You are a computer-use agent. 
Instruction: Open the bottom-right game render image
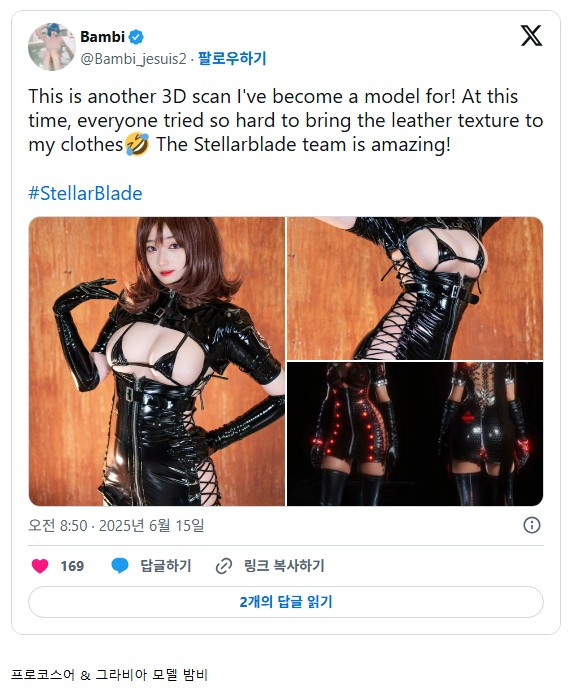click(415, 434)
